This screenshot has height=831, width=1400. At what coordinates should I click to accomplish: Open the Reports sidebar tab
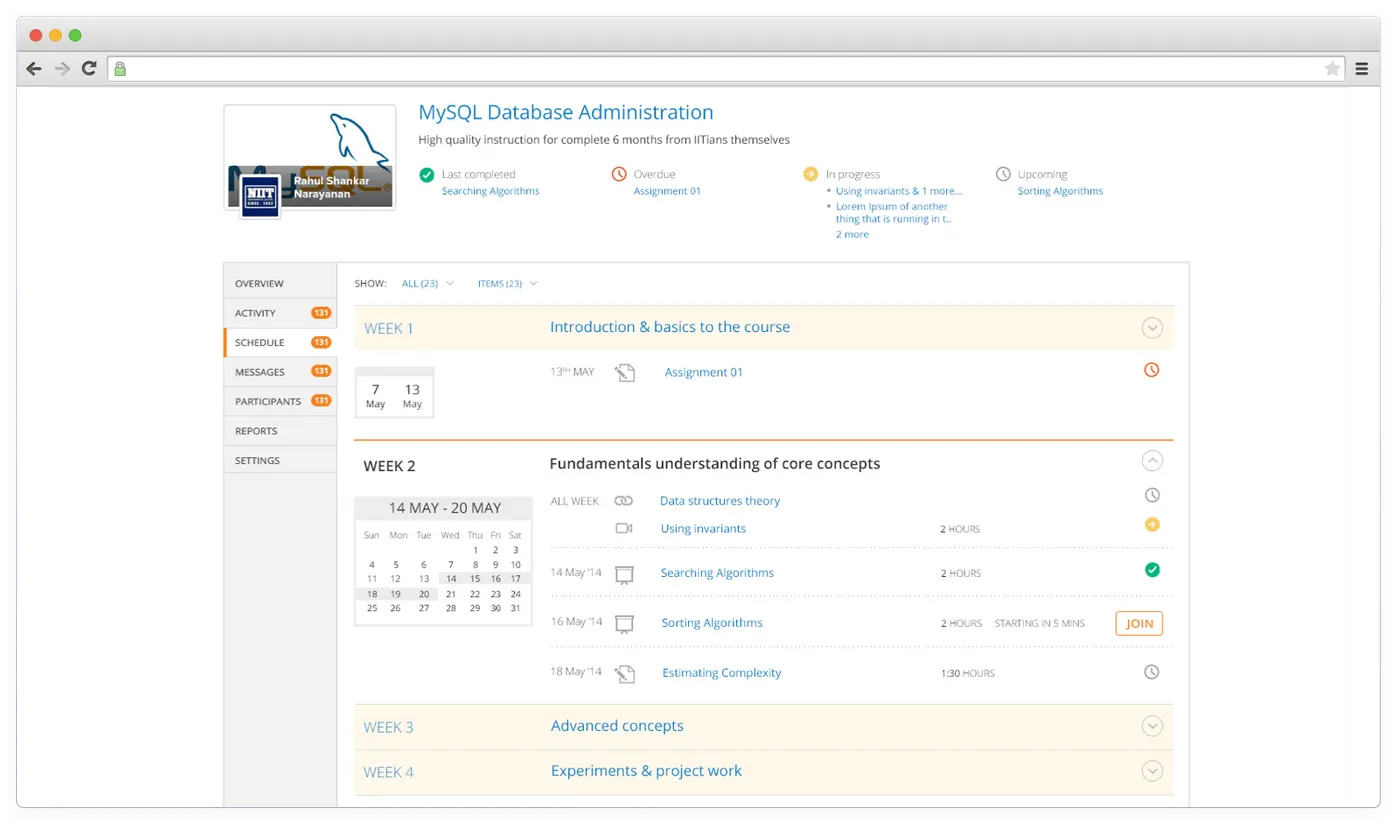280,431
